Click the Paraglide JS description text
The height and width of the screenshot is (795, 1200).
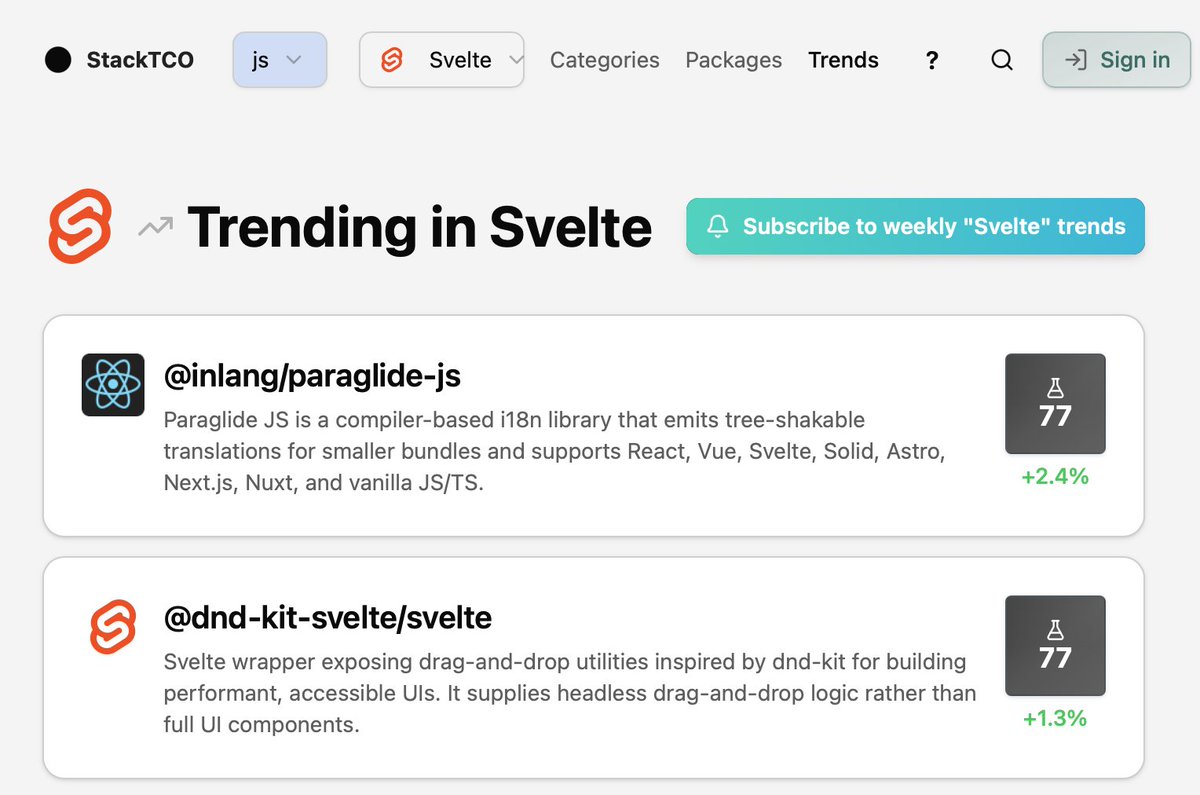coord(554,451)
